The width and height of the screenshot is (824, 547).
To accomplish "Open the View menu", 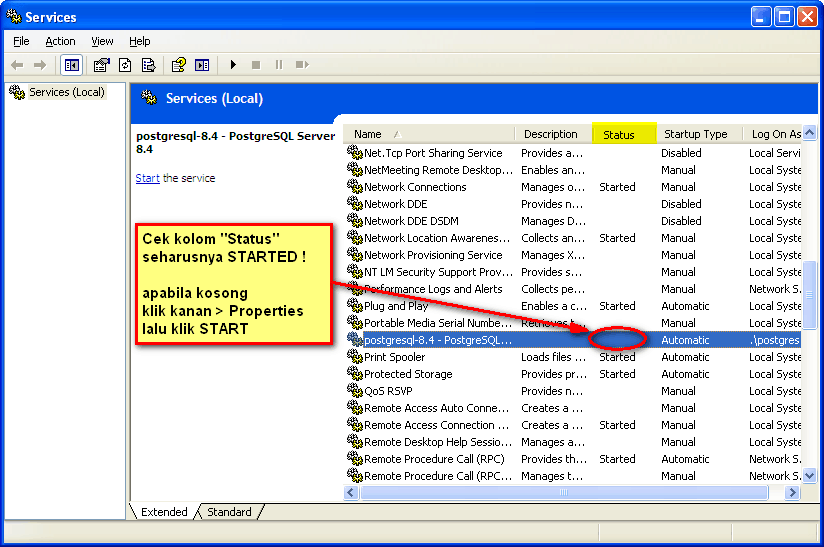I will pos(102,41).
